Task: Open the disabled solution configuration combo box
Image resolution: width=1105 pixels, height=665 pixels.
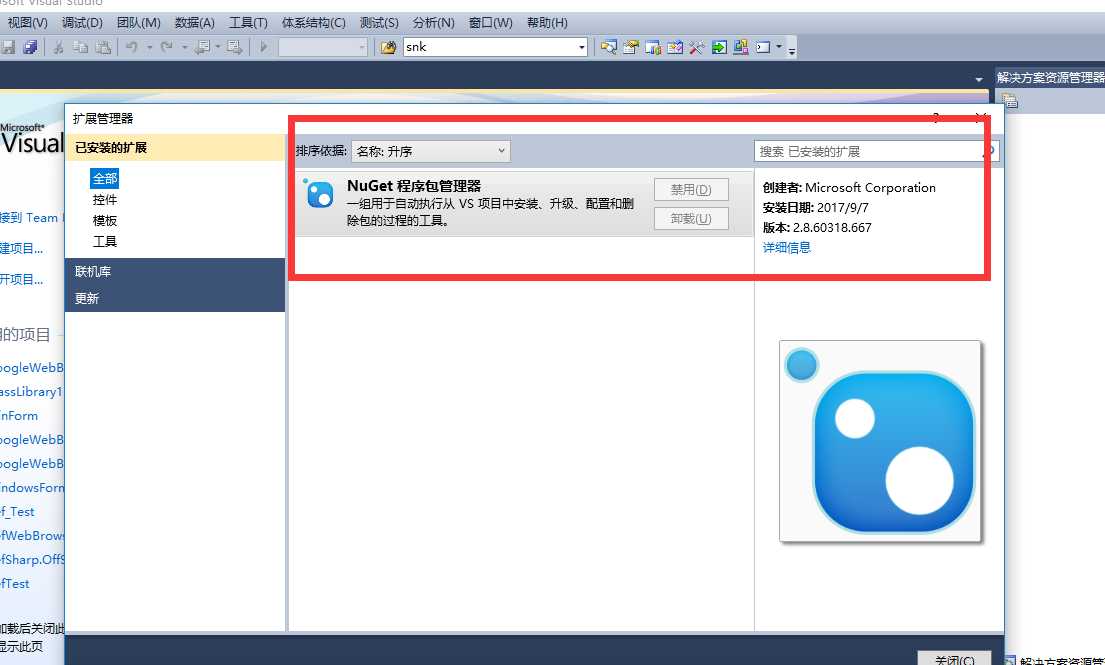Action: 323,47
